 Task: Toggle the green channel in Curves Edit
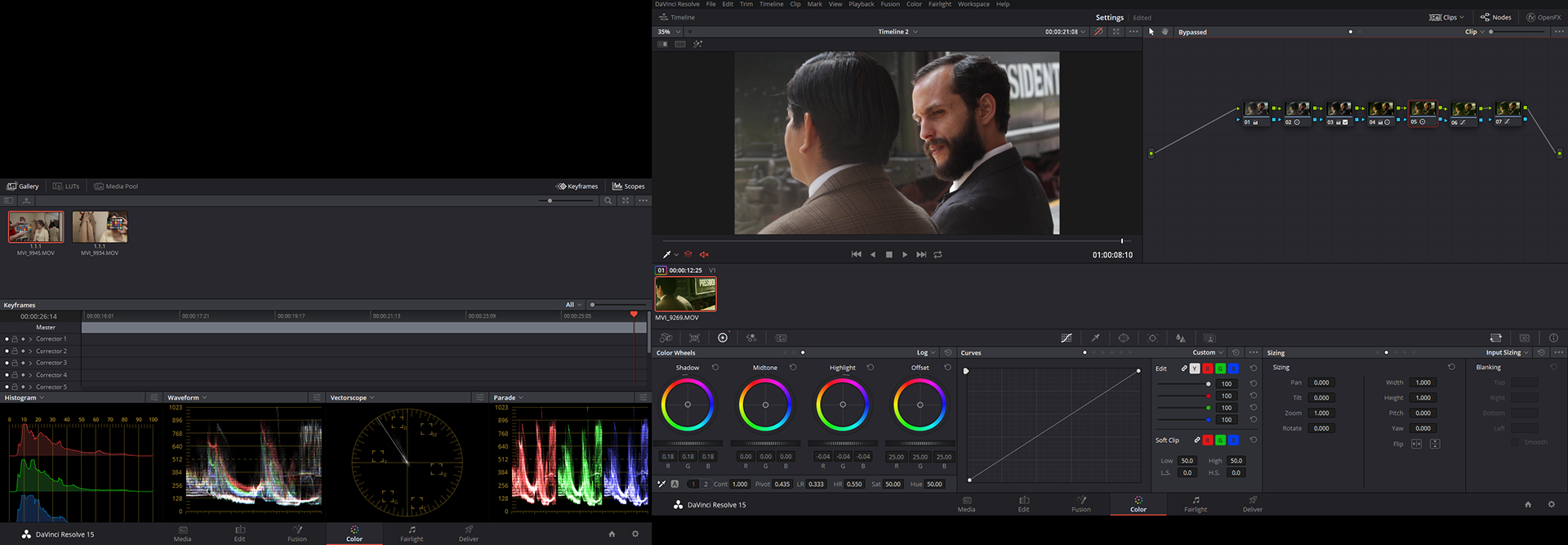click(x=1220, y=369)
